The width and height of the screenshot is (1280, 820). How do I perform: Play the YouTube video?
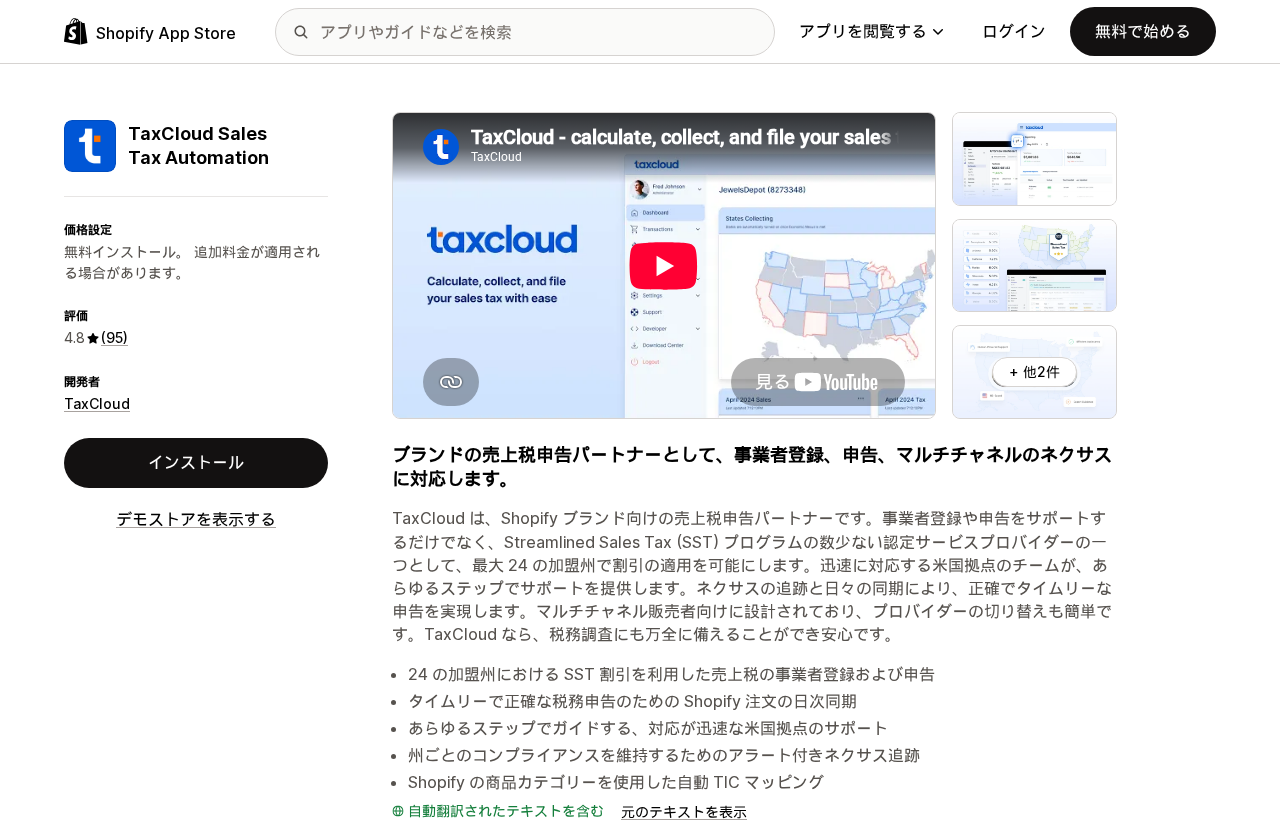tap(663, 266)
